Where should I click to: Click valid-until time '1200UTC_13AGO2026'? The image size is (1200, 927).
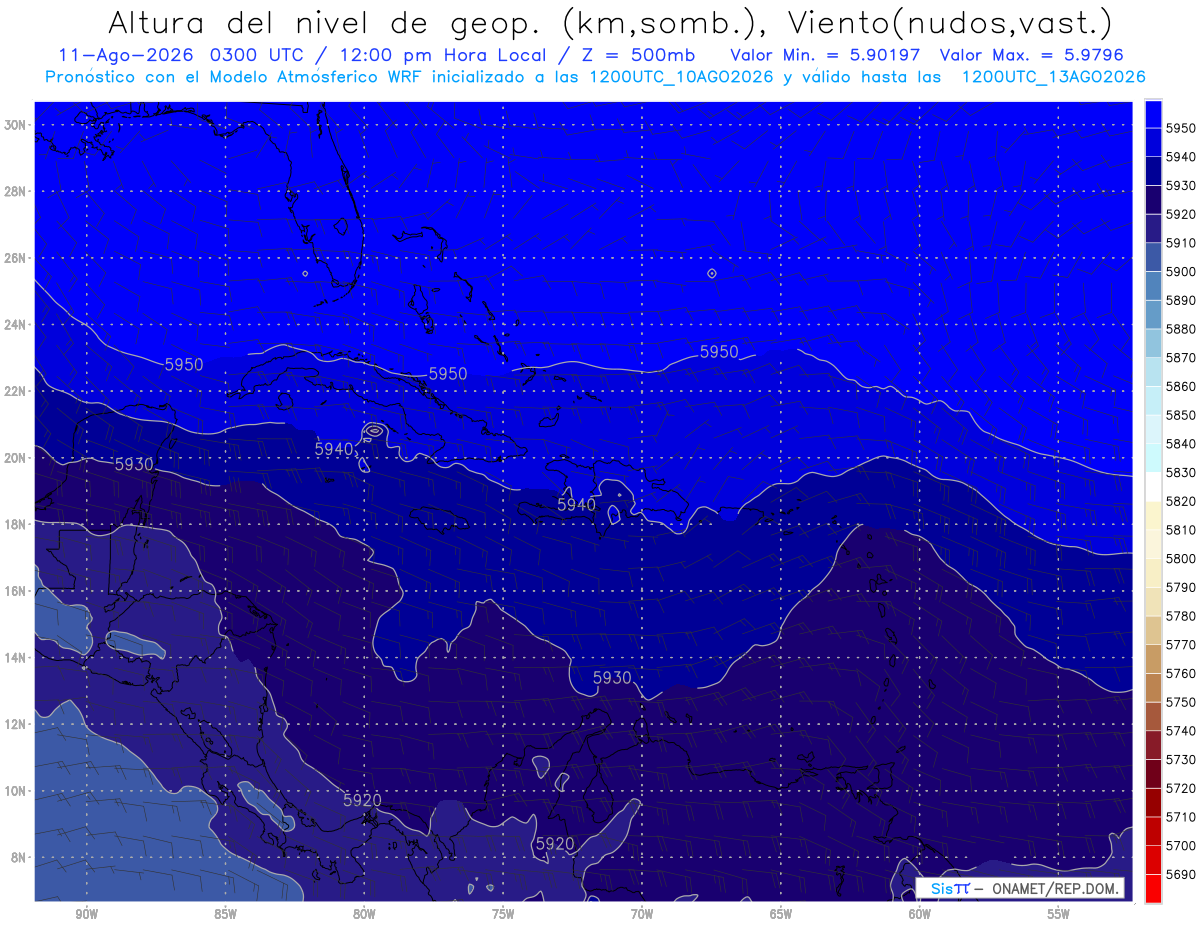[1053, 77]
